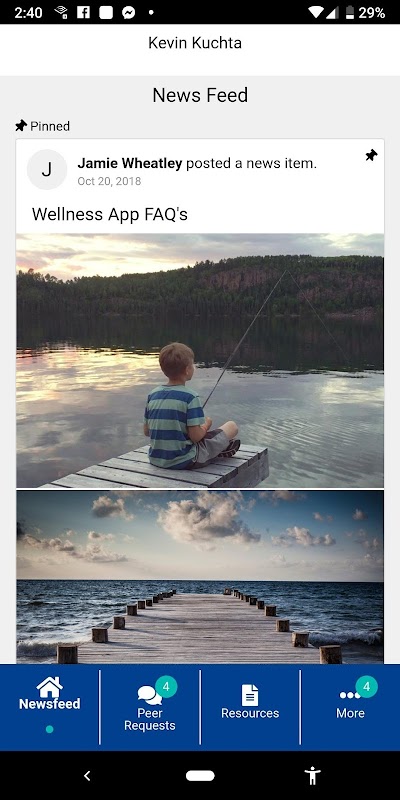Tap the More tab notification badge

point(366,687)
